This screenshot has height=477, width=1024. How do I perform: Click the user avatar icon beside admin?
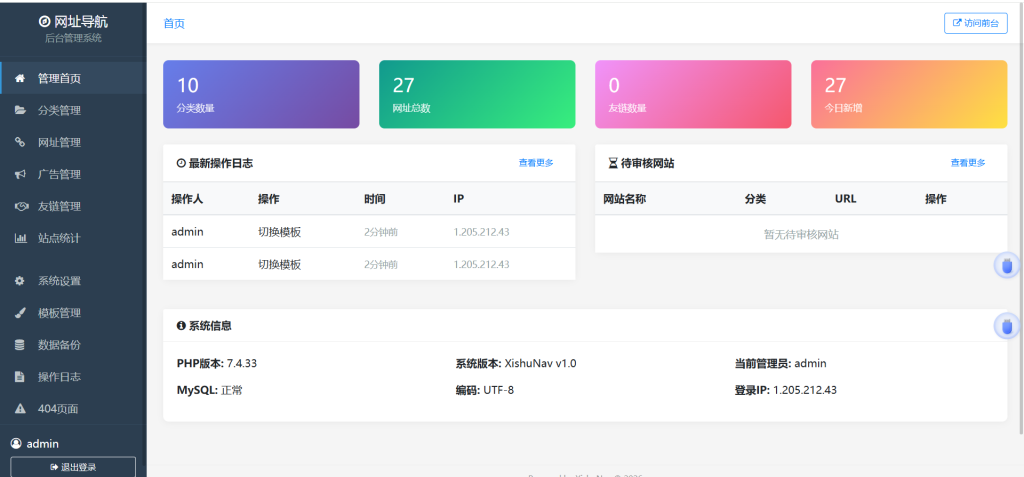coord(16,444)
